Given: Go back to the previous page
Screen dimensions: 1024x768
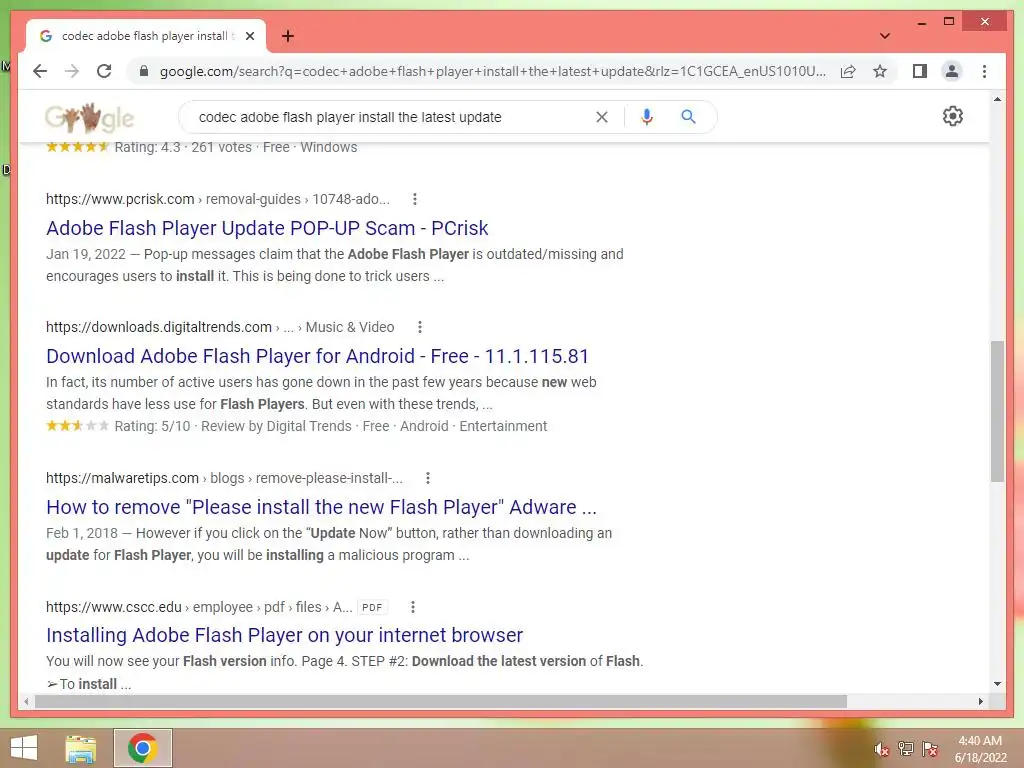Looking at the screenshot, I should [40, 71].
